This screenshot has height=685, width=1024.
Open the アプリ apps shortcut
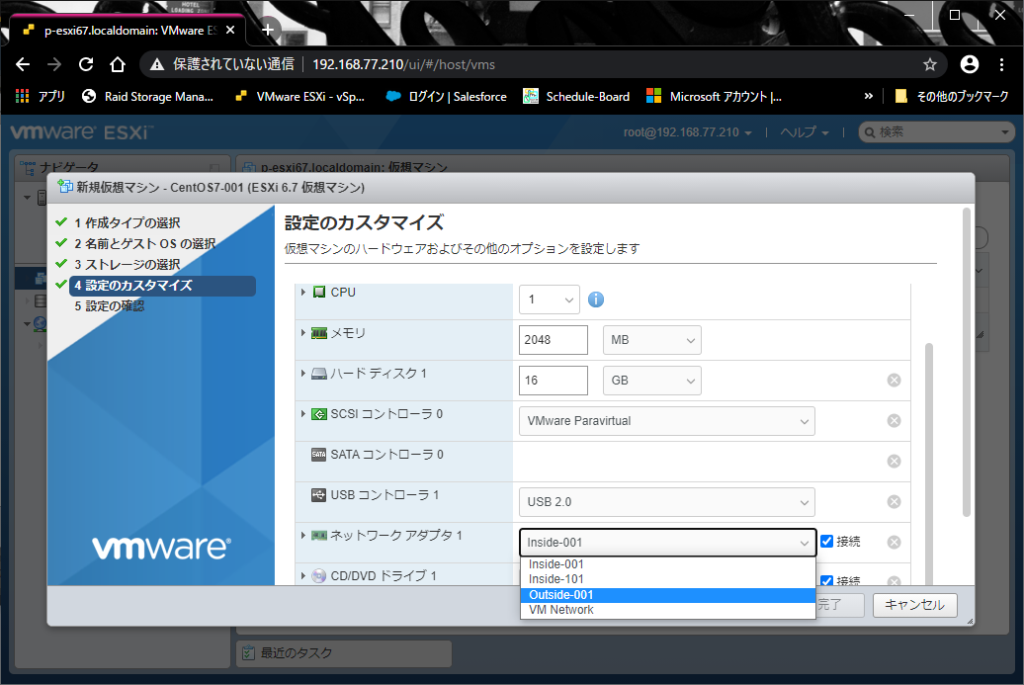click(x=40, y=97)
